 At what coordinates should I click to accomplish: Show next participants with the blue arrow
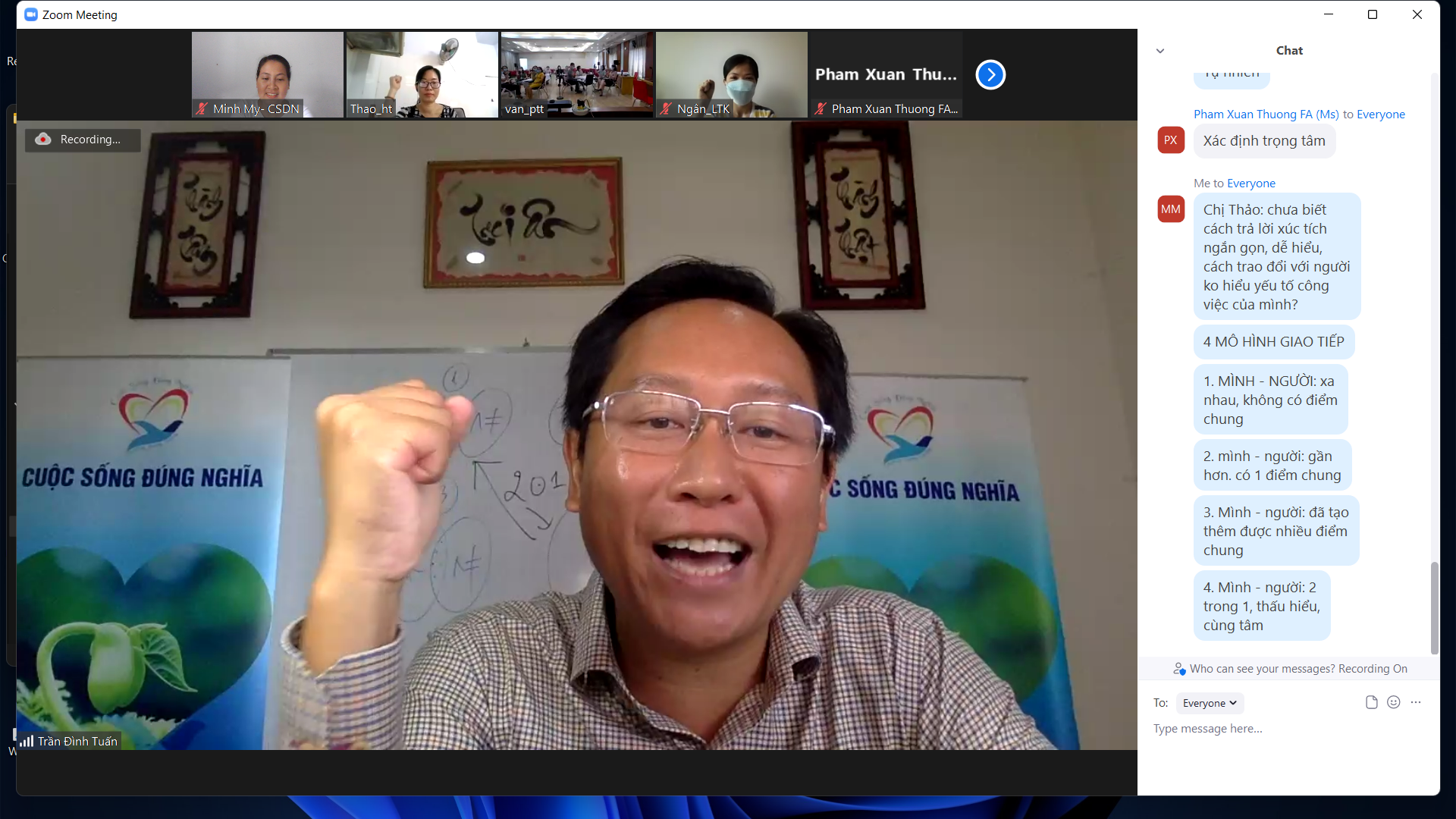pos(990,74)
